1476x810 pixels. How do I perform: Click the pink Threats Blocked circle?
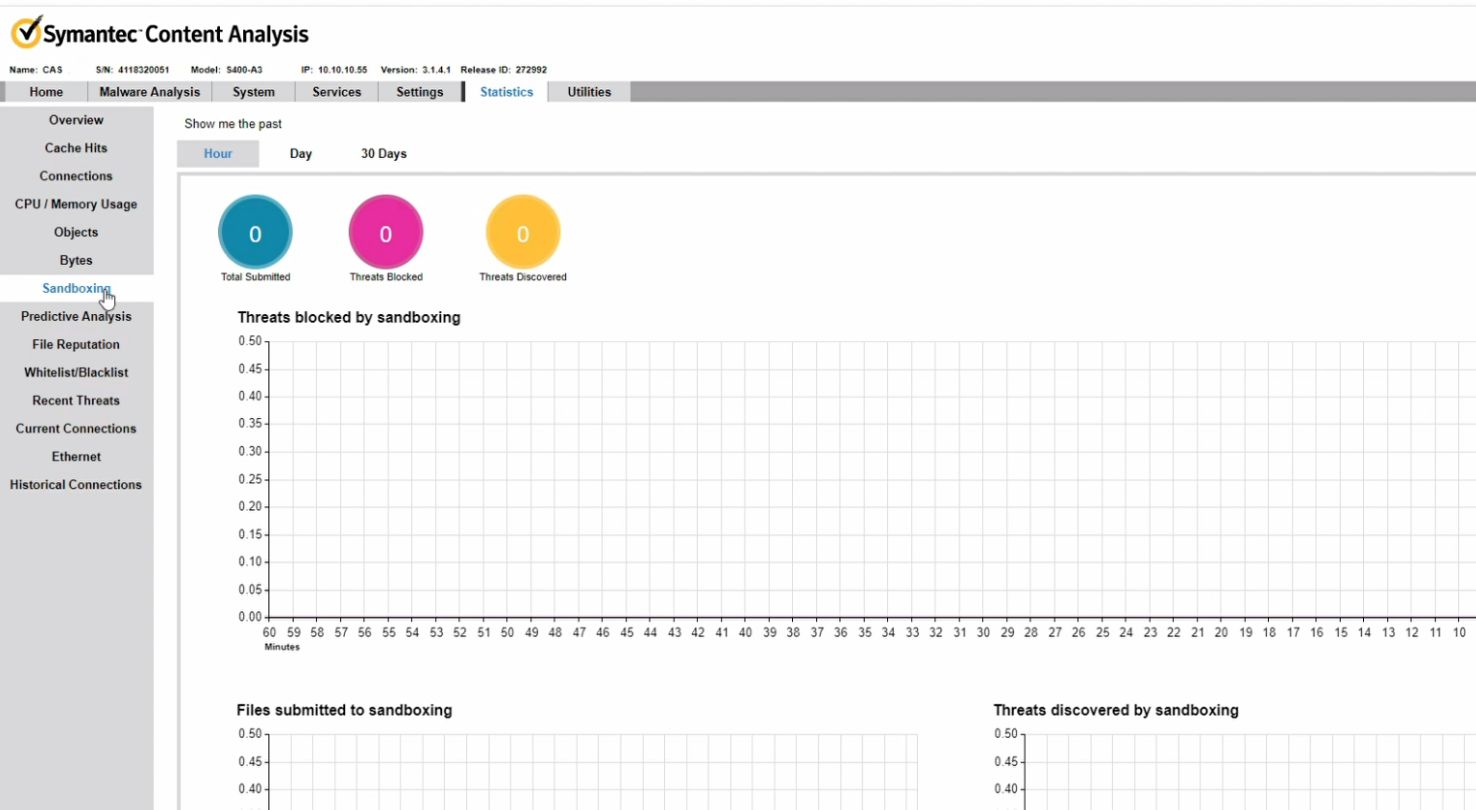pyautogui.click(x=386, y=233)
